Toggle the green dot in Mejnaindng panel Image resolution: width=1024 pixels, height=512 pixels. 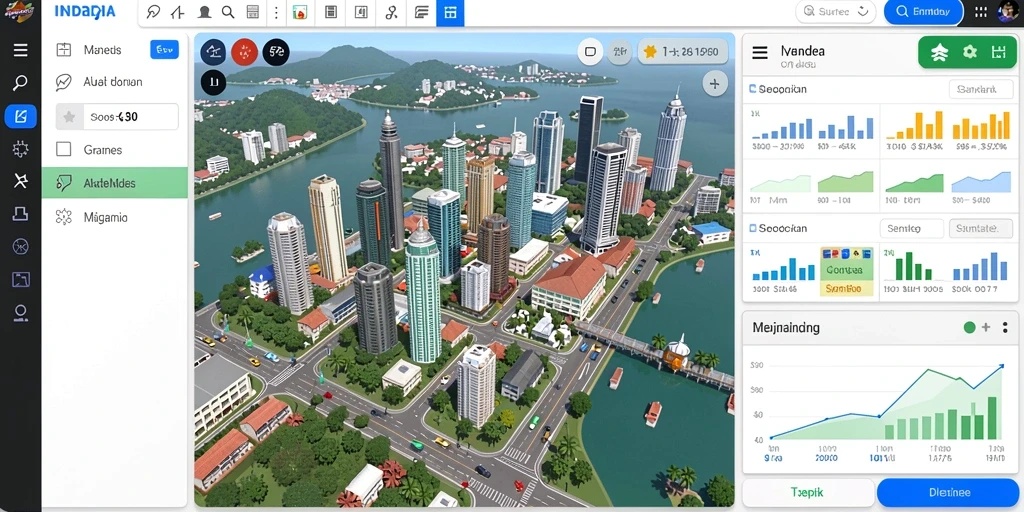(x=969, y=327)
